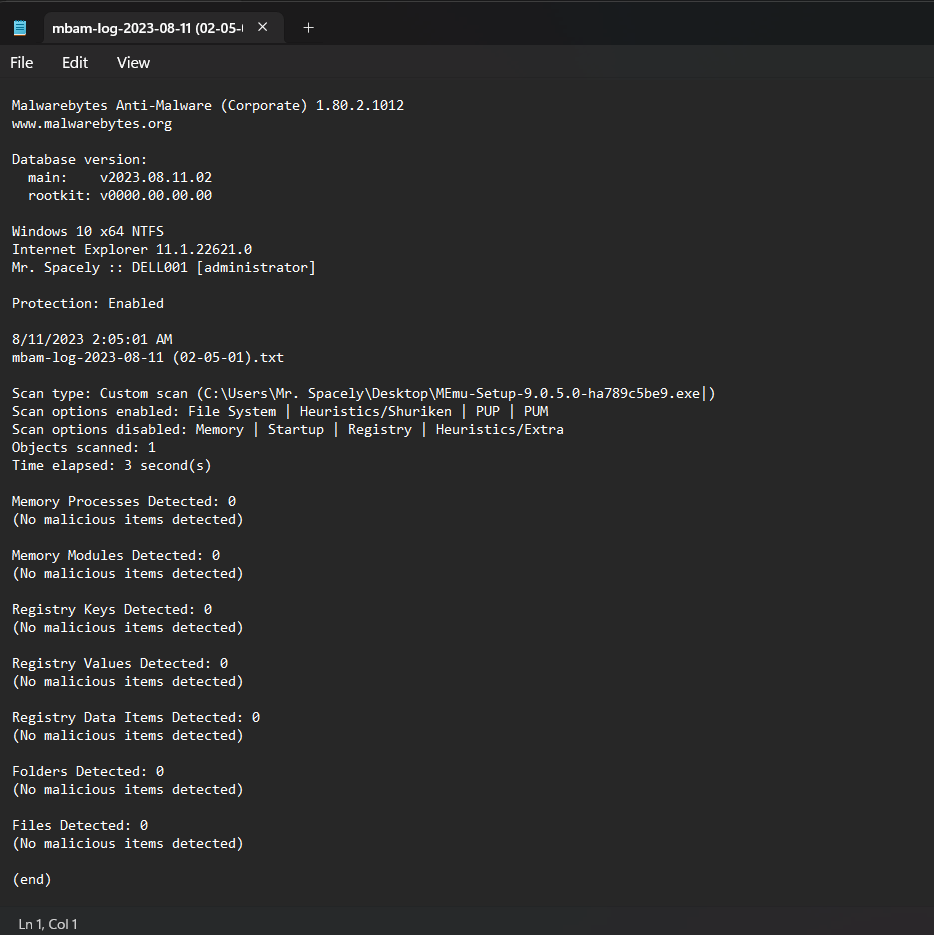The width and height of the screenshot is (934, 935).
Task: Click main database version v2023.08.11.02
Action: 120,177
